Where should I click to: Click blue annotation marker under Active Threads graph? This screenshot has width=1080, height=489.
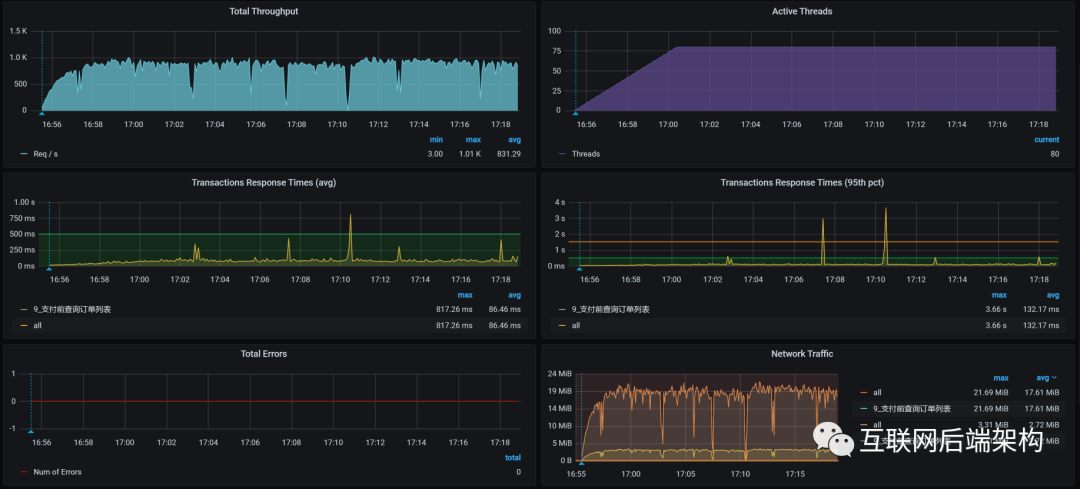click(576, 113)
